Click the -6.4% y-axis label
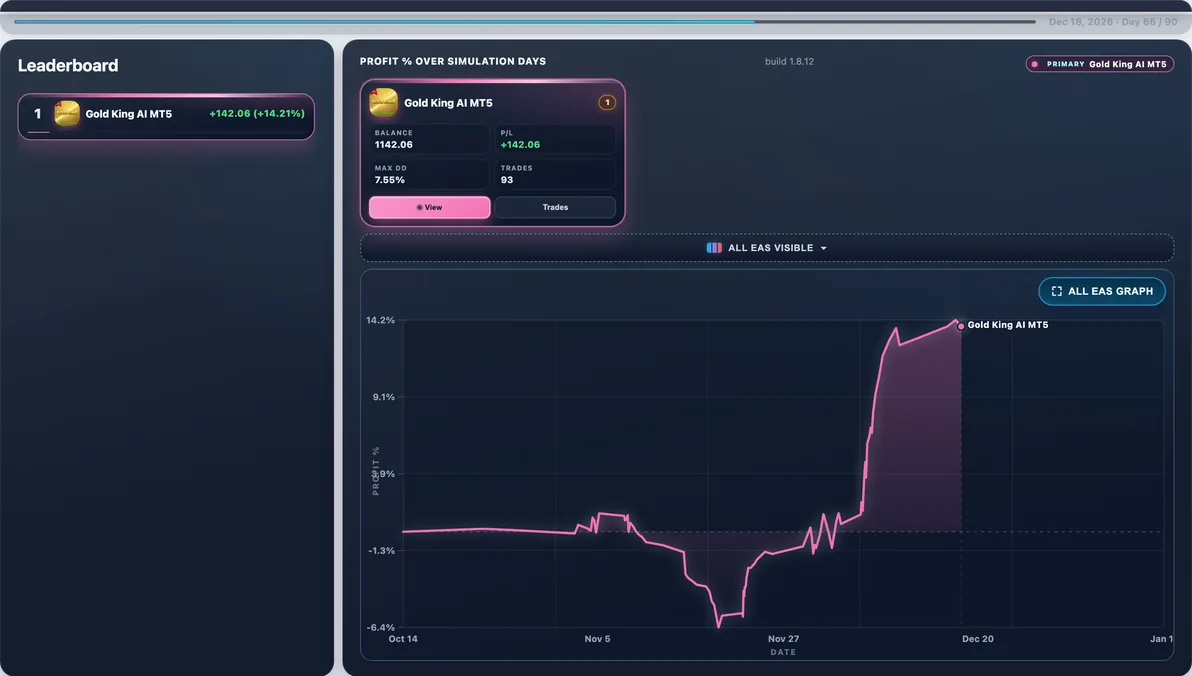Image resolution: width=1192 pixels, height=676 pixels. pyautogui.click(x=381, y=627)
